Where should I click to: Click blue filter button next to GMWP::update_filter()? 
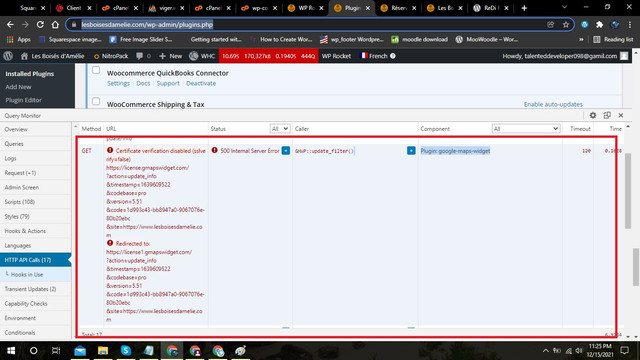411,151
